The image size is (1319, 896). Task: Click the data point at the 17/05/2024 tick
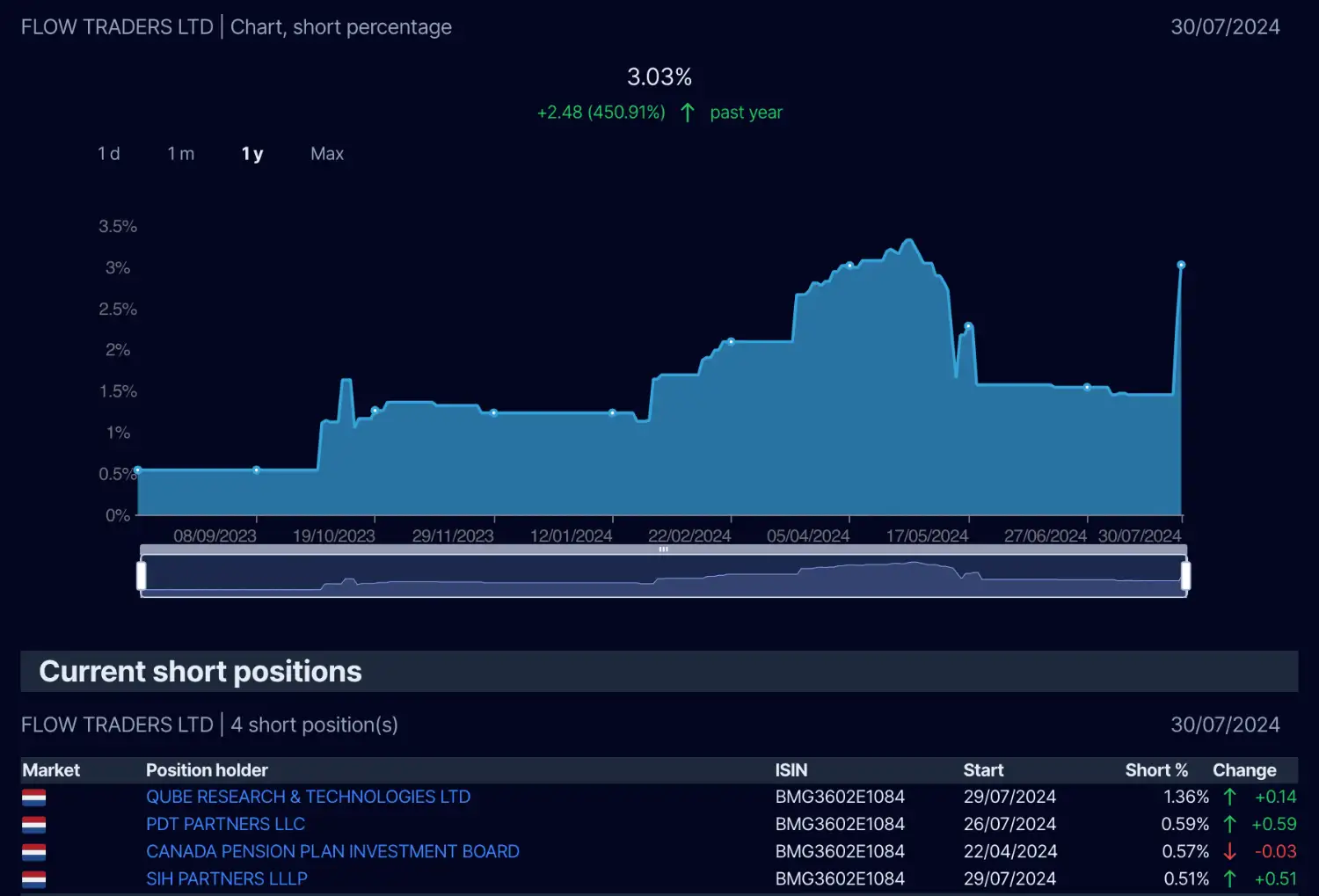(x=968, y=326)
